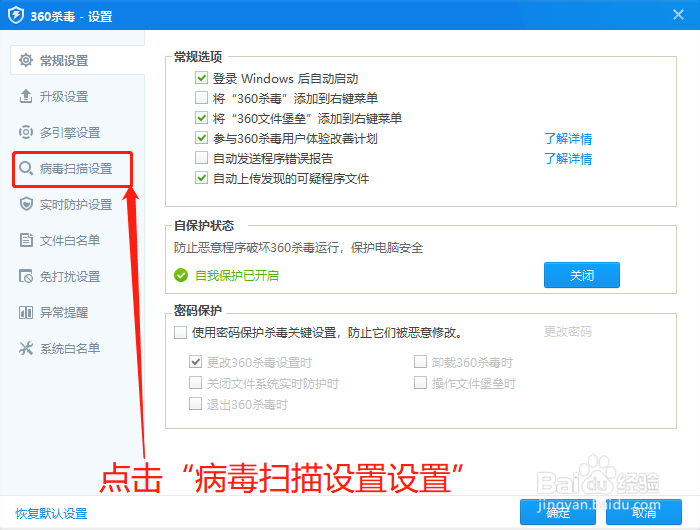Open the 常规设置 tab label
Image resolution: width=700 pixels, height=530 pixels.
click(64, 60)
